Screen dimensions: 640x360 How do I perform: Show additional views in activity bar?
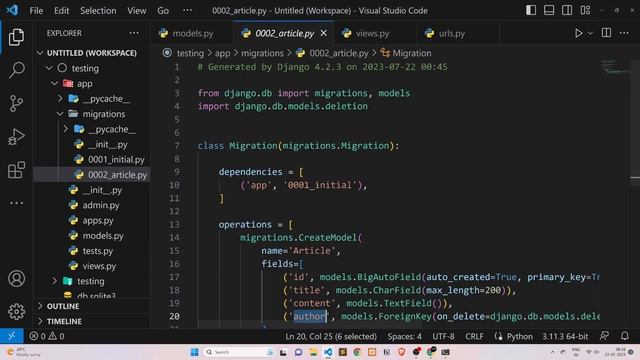[16, 203]
